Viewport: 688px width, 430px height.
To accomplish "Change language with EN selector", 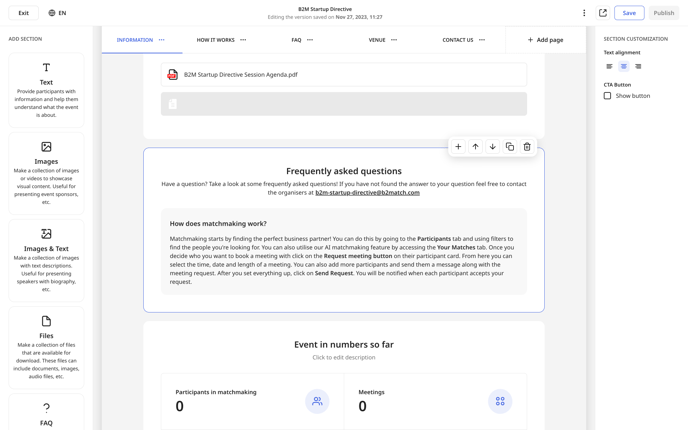I will [57, 13].
